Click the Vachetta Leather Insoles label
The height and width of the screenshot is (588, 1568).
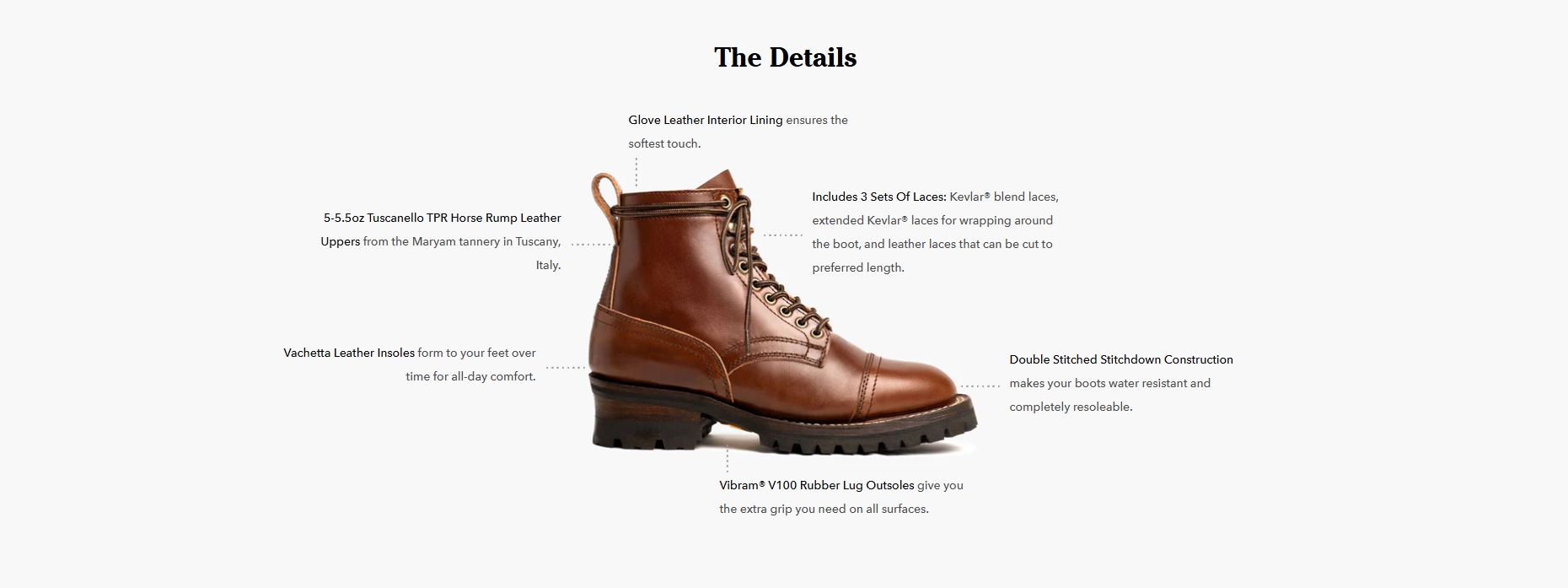point(349,353)
